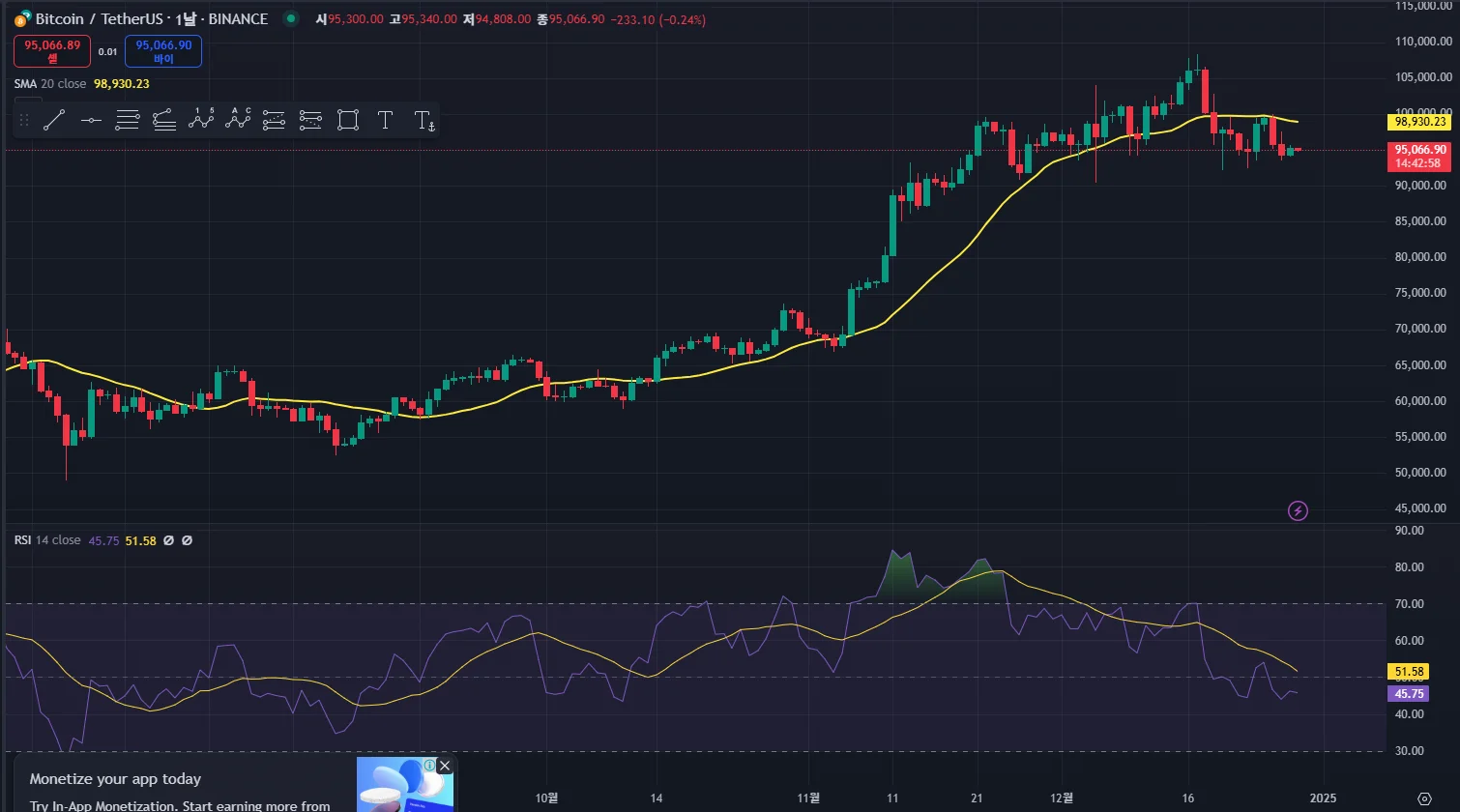Click the blue buy price button
1460x812 pixels.
coord(163,51)
